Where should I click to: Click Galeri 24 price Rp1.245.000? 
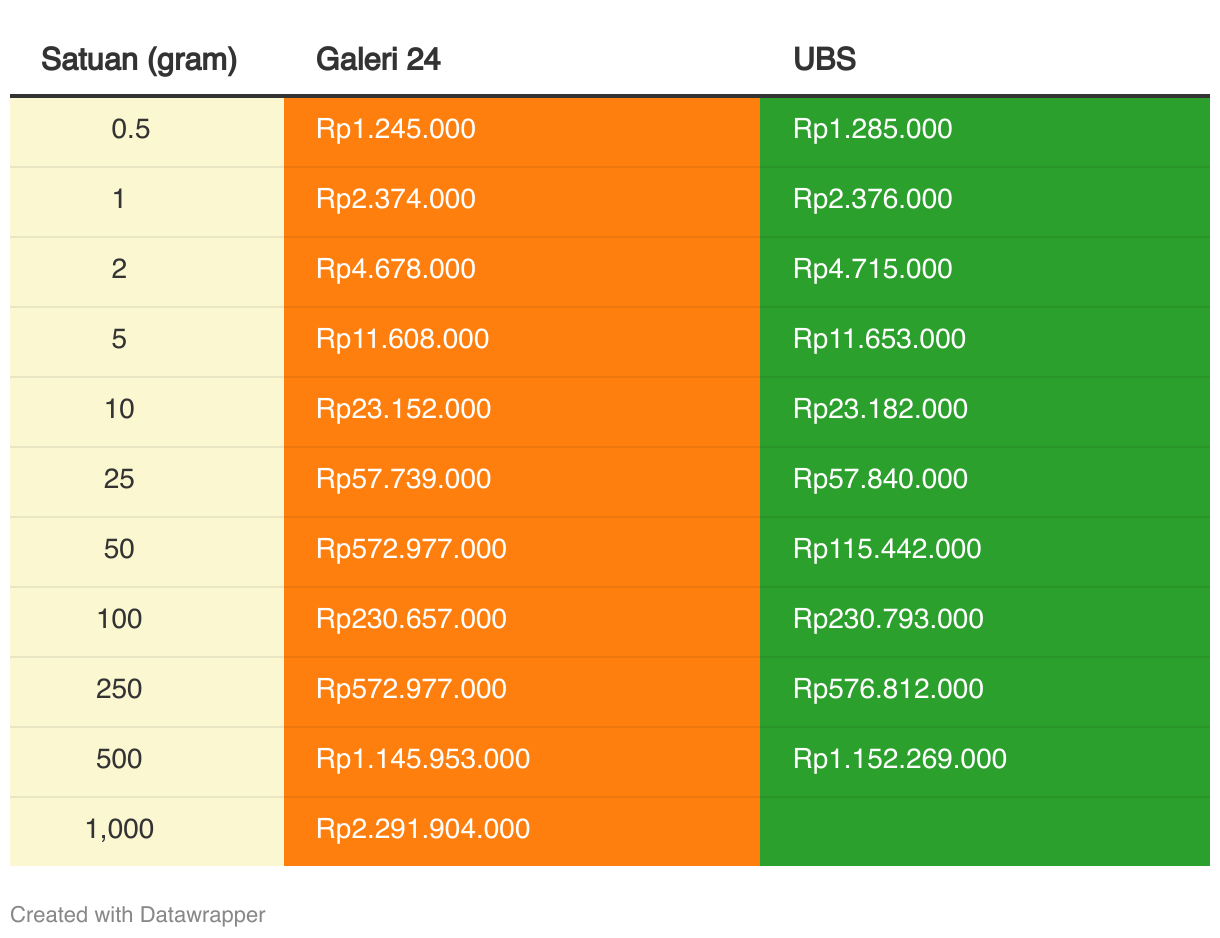click(396, 129)
